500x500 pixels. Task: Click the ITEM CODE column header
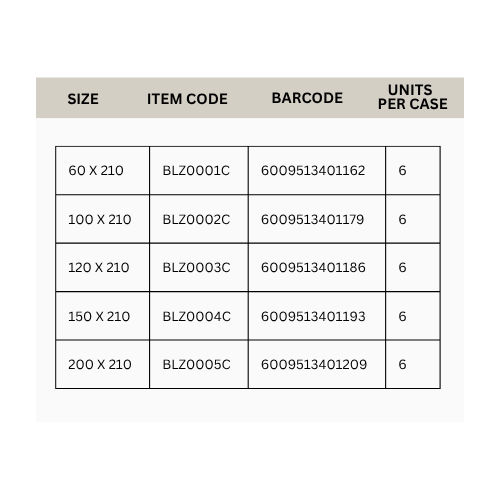187,99
